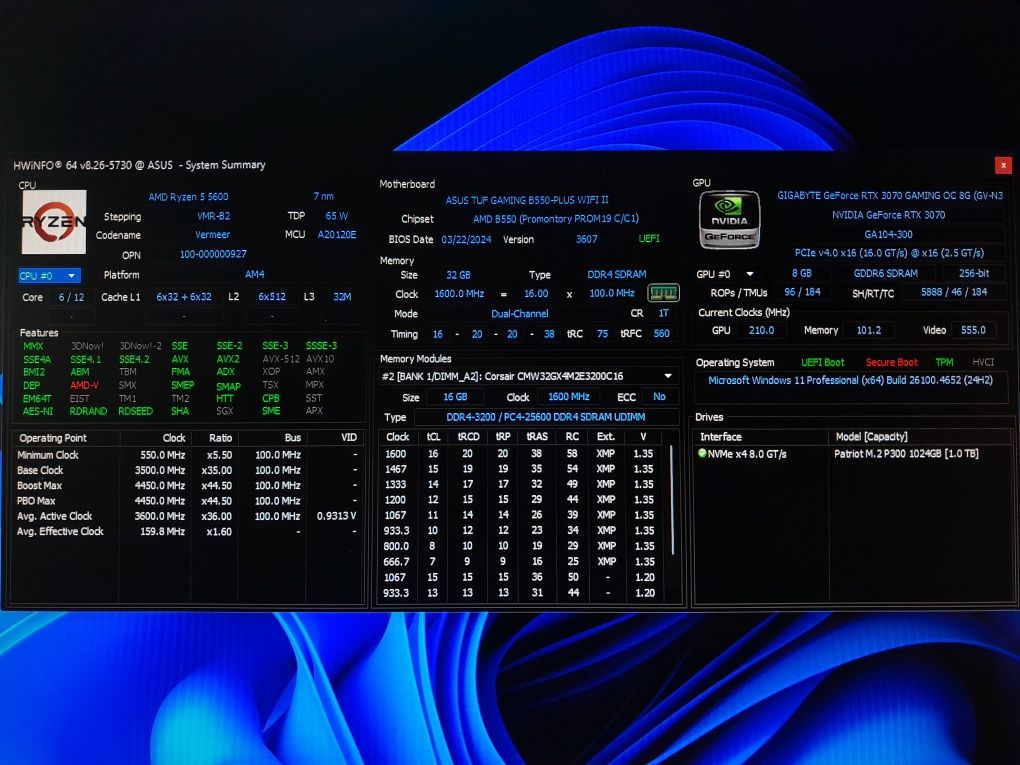Click the video clock 555.0 value
1020x765 pixels.
click(x=973, y=330)
